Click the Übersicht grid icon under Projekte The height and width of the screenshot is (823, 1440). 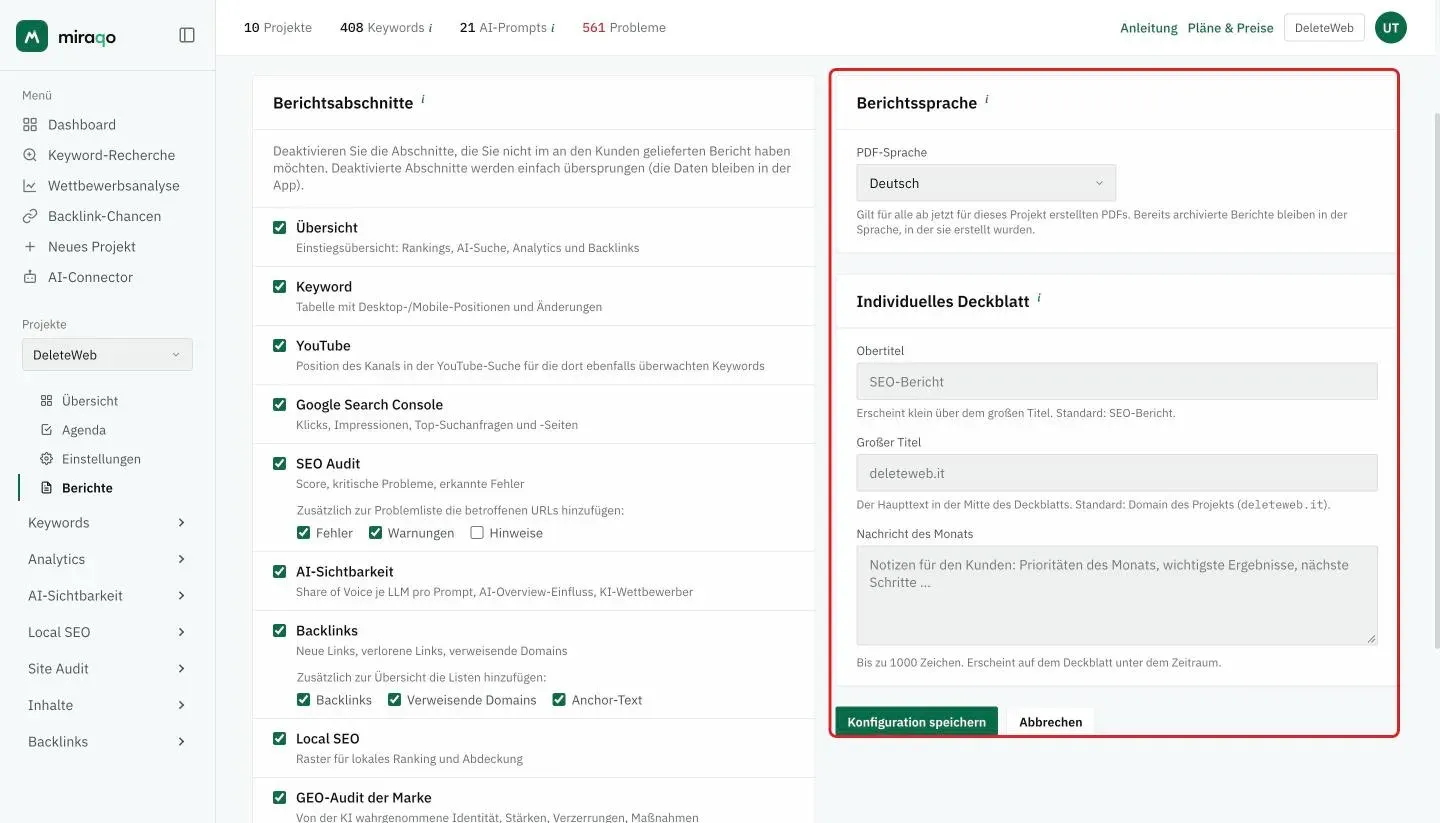[x=46, y=401]
